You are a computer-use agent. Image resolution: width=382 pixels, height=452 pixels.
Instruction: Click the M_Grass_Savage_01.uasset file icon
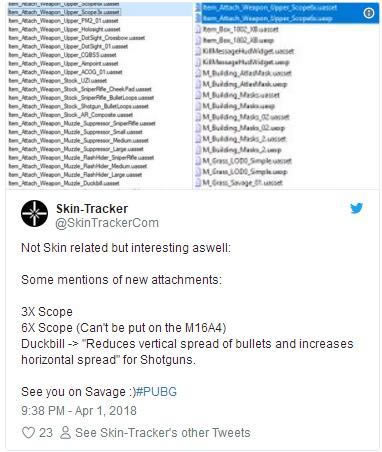click(198, 183)
